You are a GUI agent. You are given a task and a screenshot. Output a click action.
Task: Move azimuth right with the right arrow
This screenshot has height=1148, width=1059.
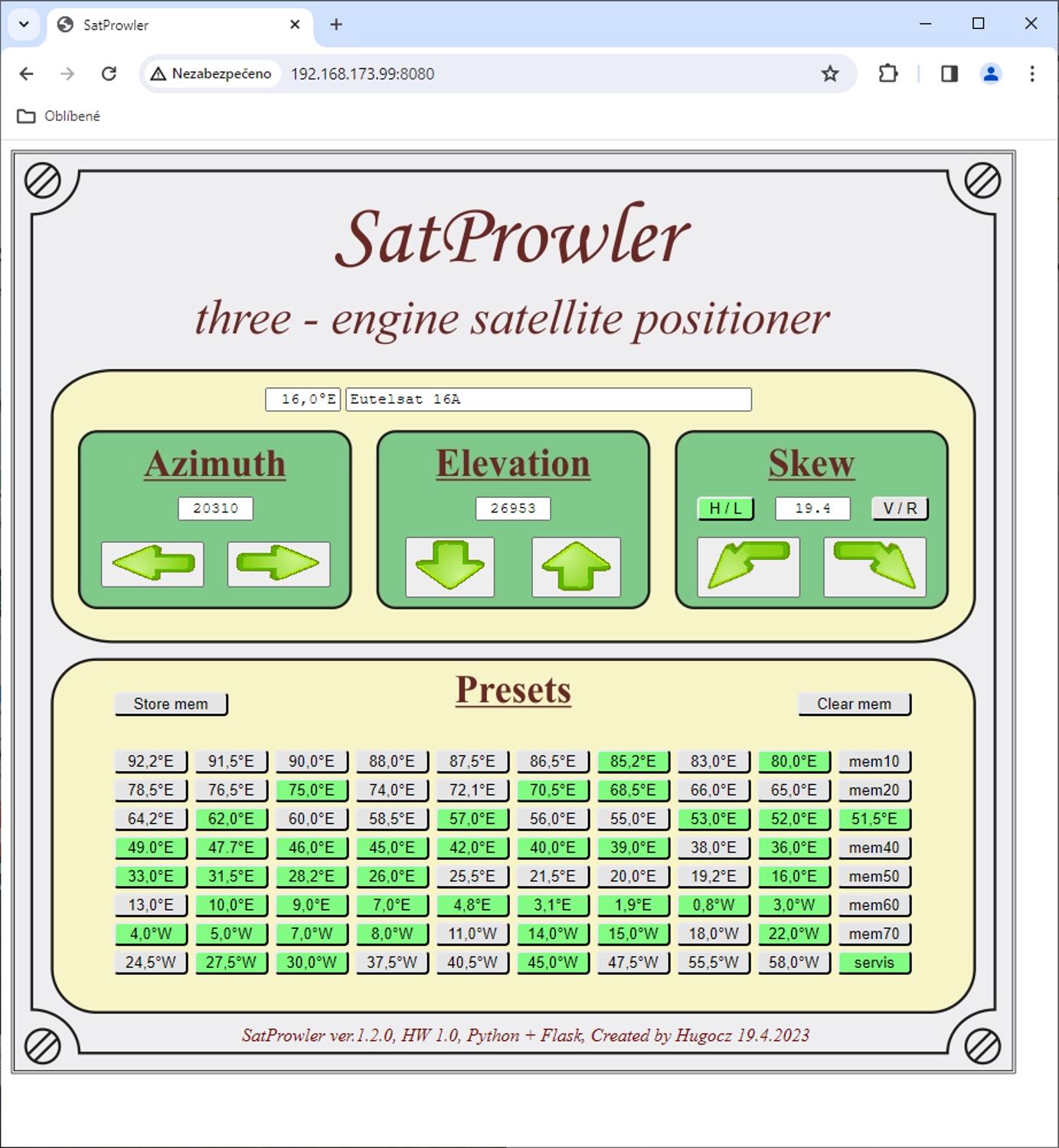point(279,564)
